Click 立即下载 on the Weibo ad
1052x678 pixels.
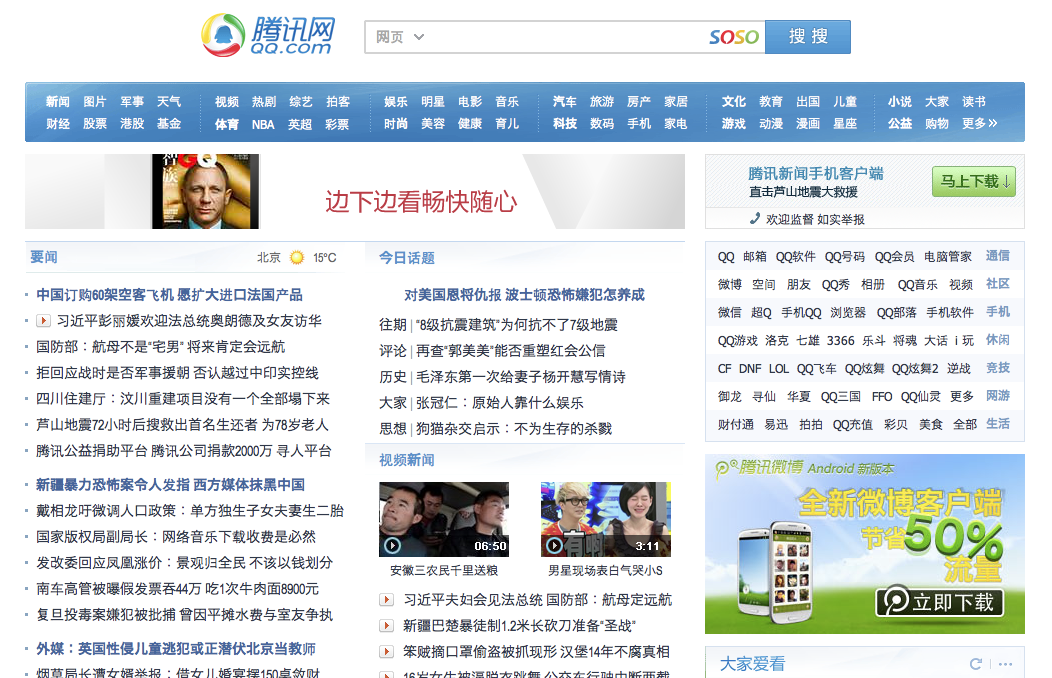point(940,602)
